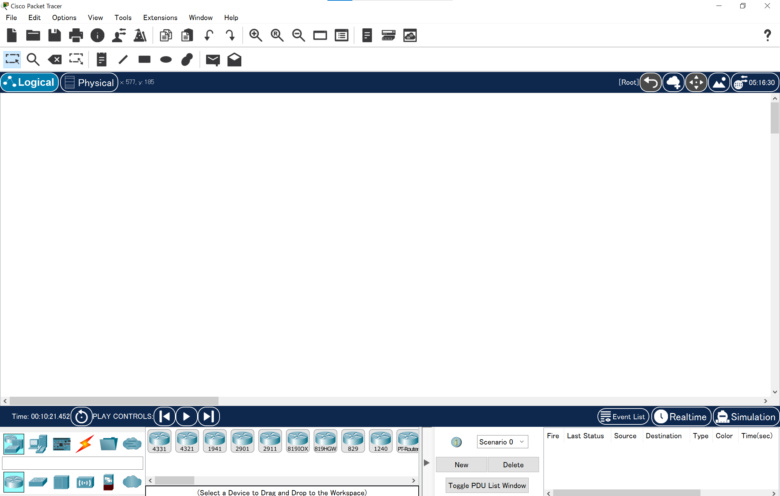Switch to the Logical workspace tab
The width and height of the screenshot is (780, 496).
click(30, 83)
